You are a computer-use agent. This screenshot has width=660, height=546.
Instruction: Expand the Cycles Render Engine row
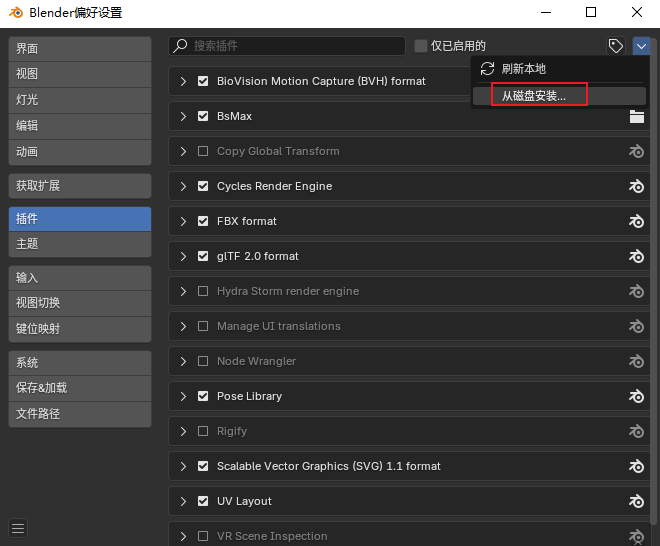point(183,186)
